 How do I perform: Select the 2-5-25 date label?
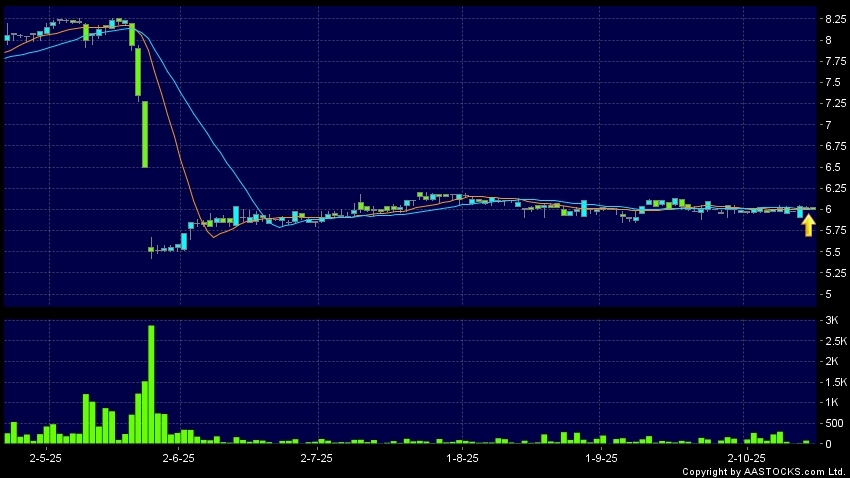click(45, 457)
